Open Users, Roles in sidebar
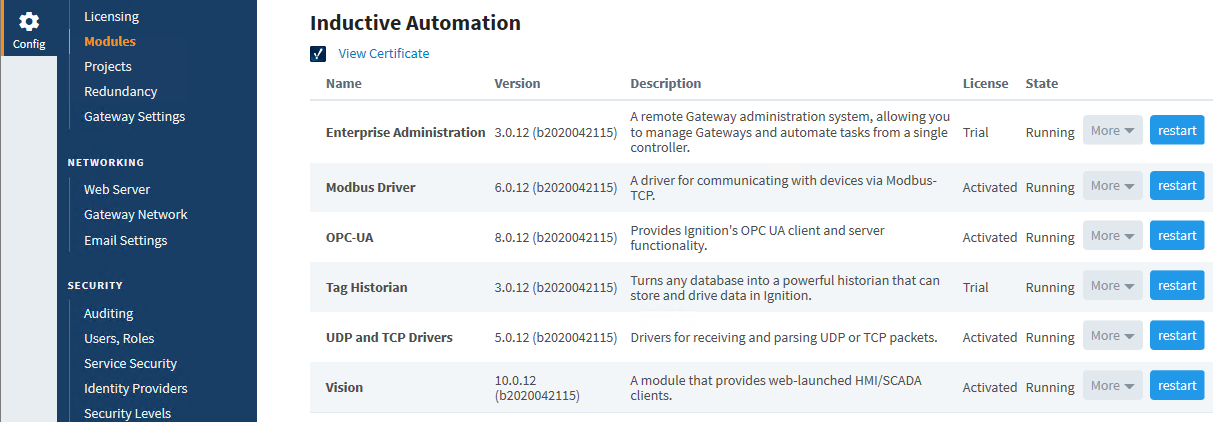The height and width of the screenshot is (422, 1213). [x=119, y=339]
